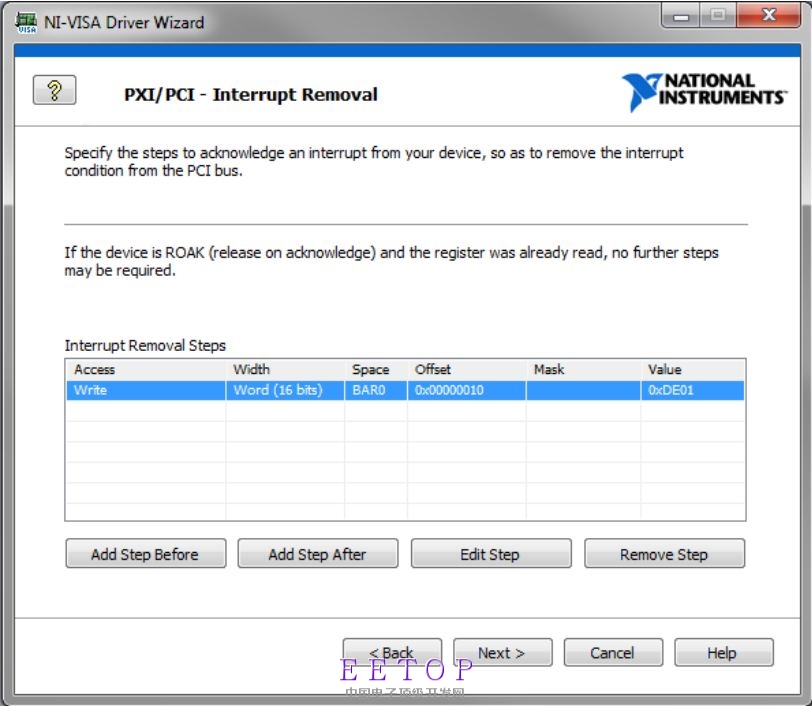Click Add Step After button
Viewport: 812px width, 706px height.
pos(317,554)
